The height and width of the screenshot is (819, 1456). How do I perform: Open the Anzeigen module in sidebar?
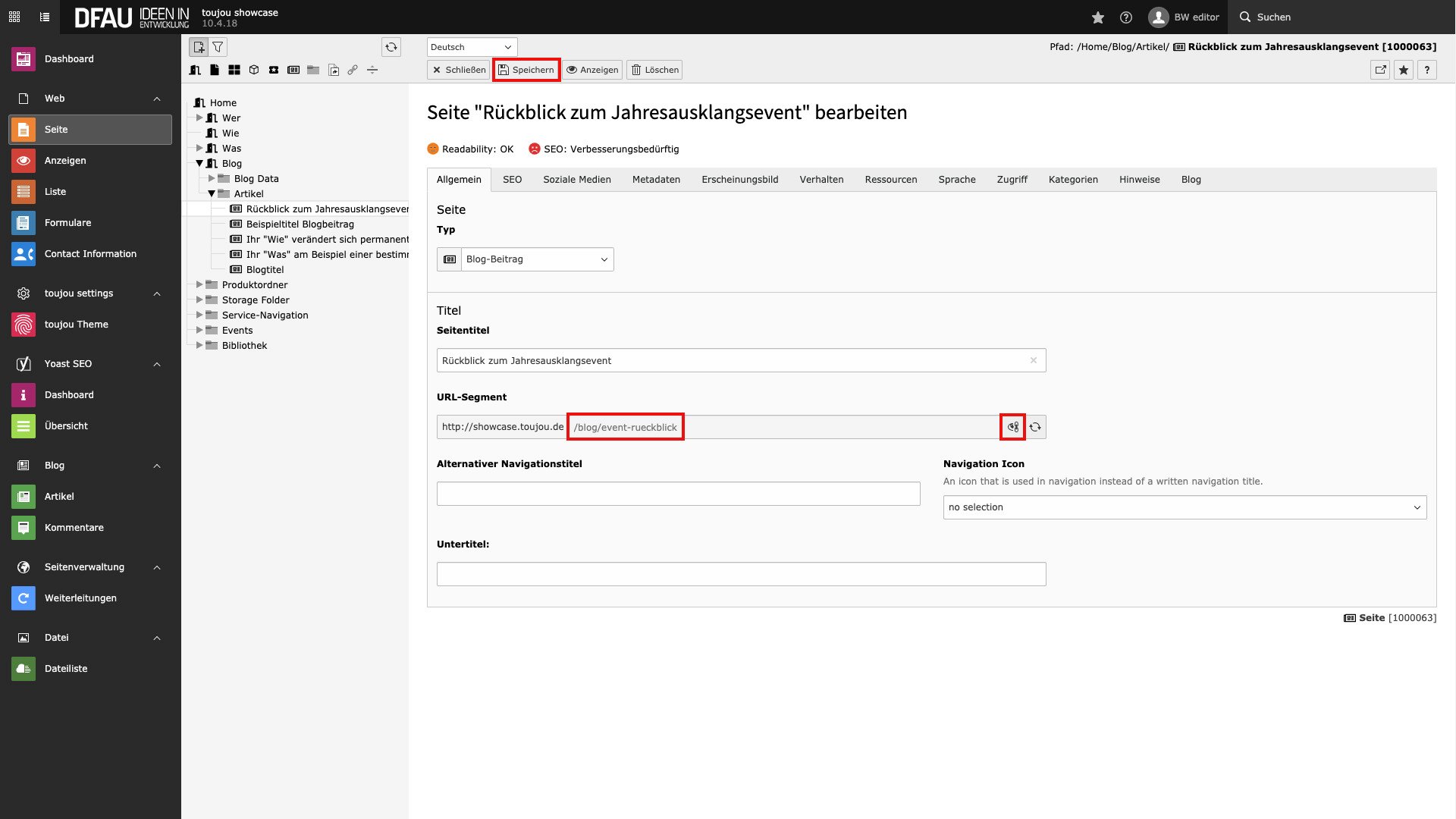90,161
